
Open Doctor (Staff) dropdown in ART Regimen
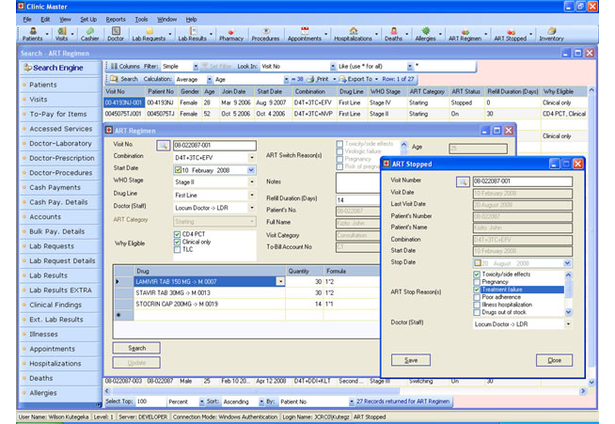click(x=252, y=207)
